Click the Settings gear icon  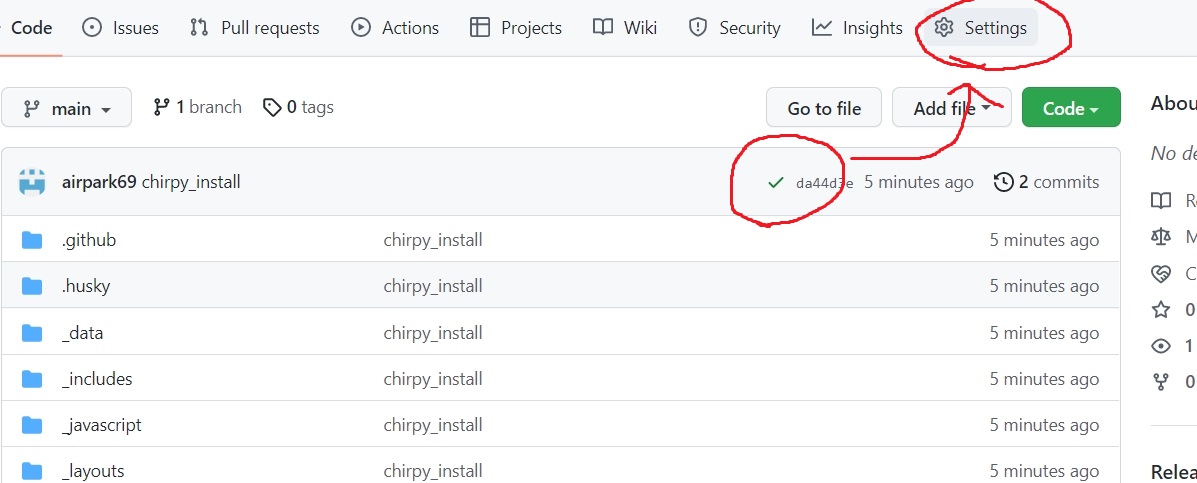944,28
